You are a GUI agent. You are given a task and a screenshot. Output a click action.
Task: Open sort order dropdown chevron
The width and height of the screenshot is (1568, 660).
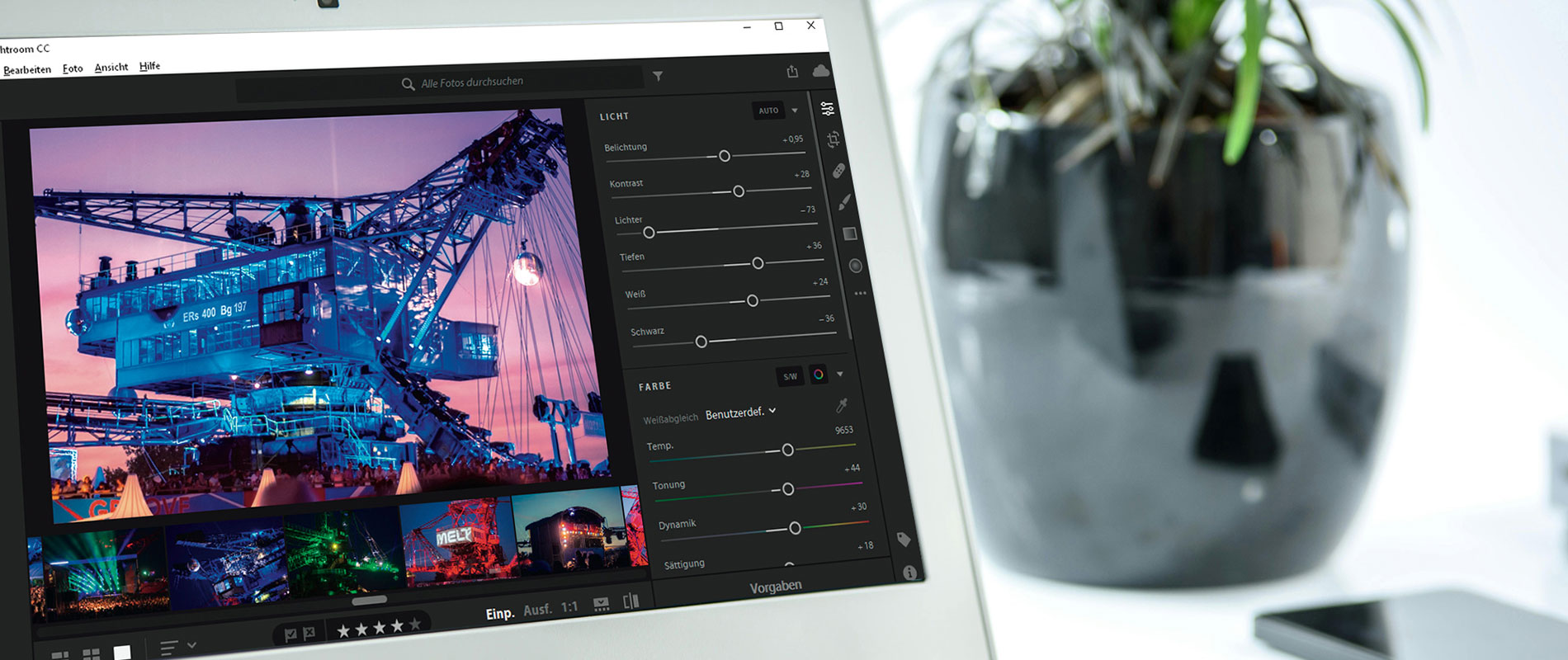[191, 645]
